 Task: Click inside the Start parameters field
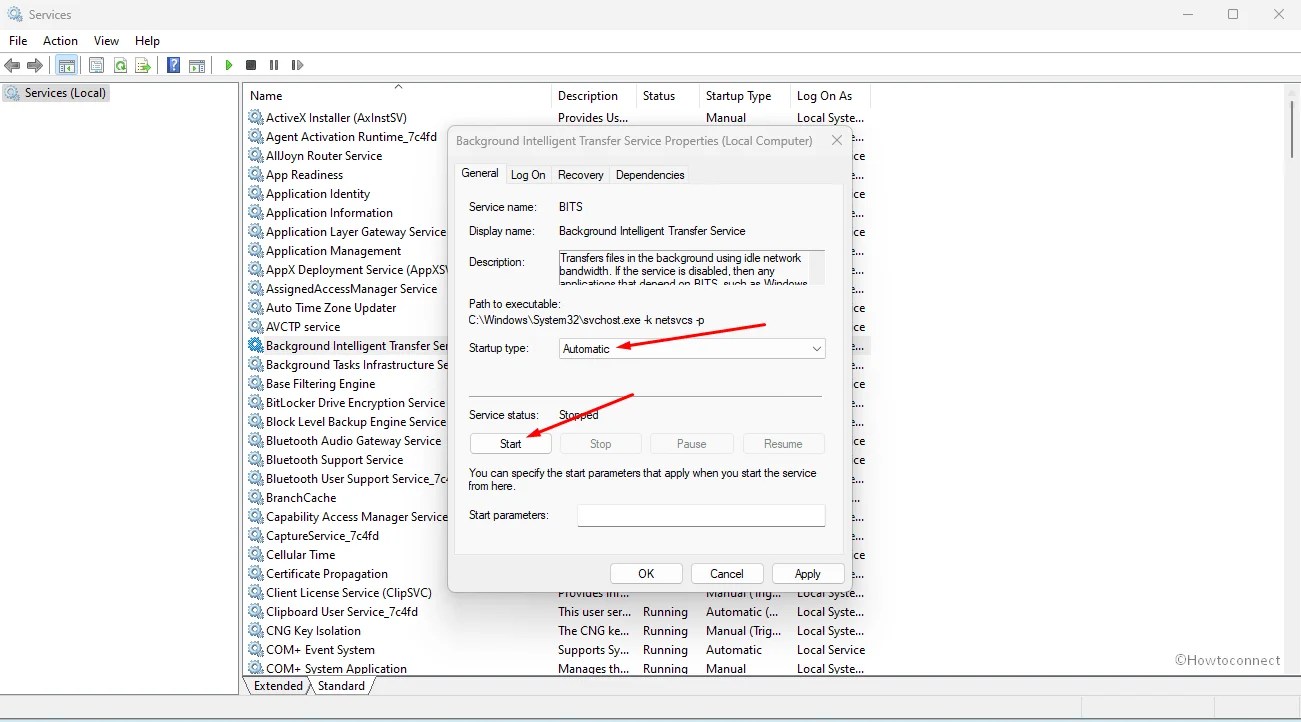click(700, 515)
